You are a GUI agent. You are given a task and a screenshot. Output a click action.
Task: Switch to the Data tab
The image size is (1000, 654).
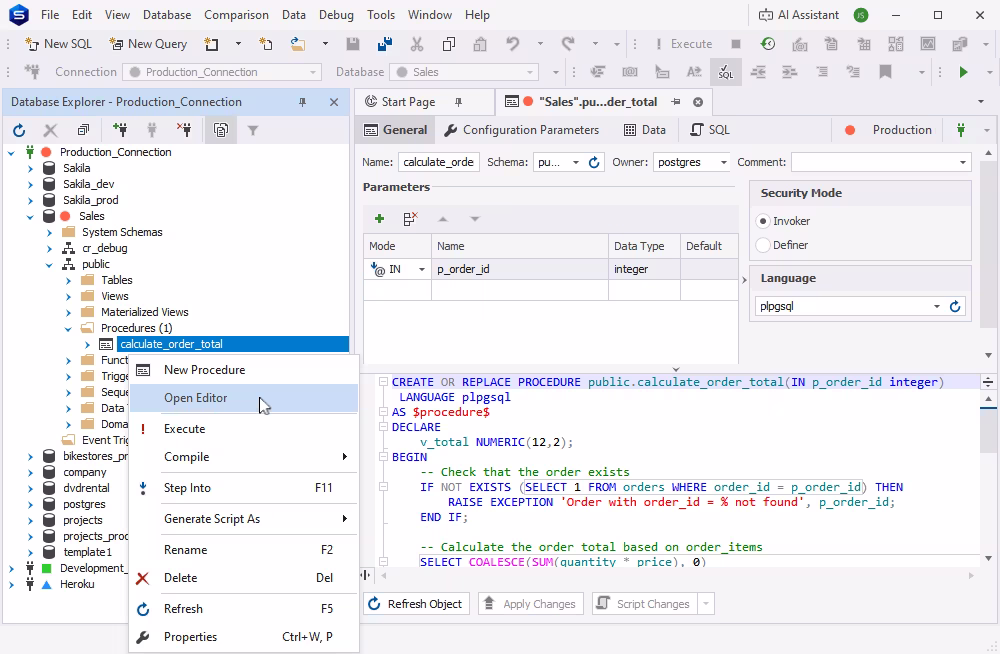[645, 130]
